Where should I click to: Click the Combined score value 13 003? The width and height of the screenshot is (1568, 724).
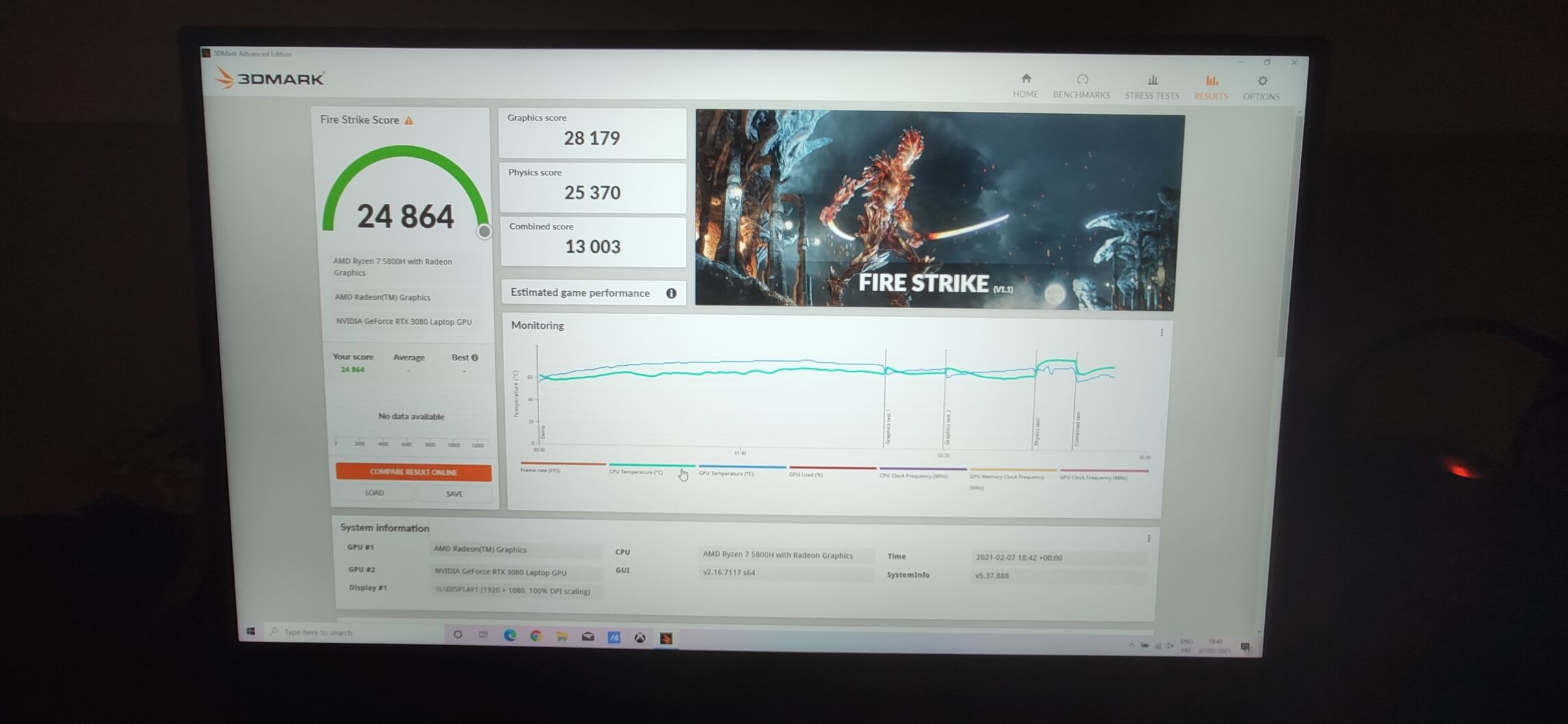click(x=593, y=247)
